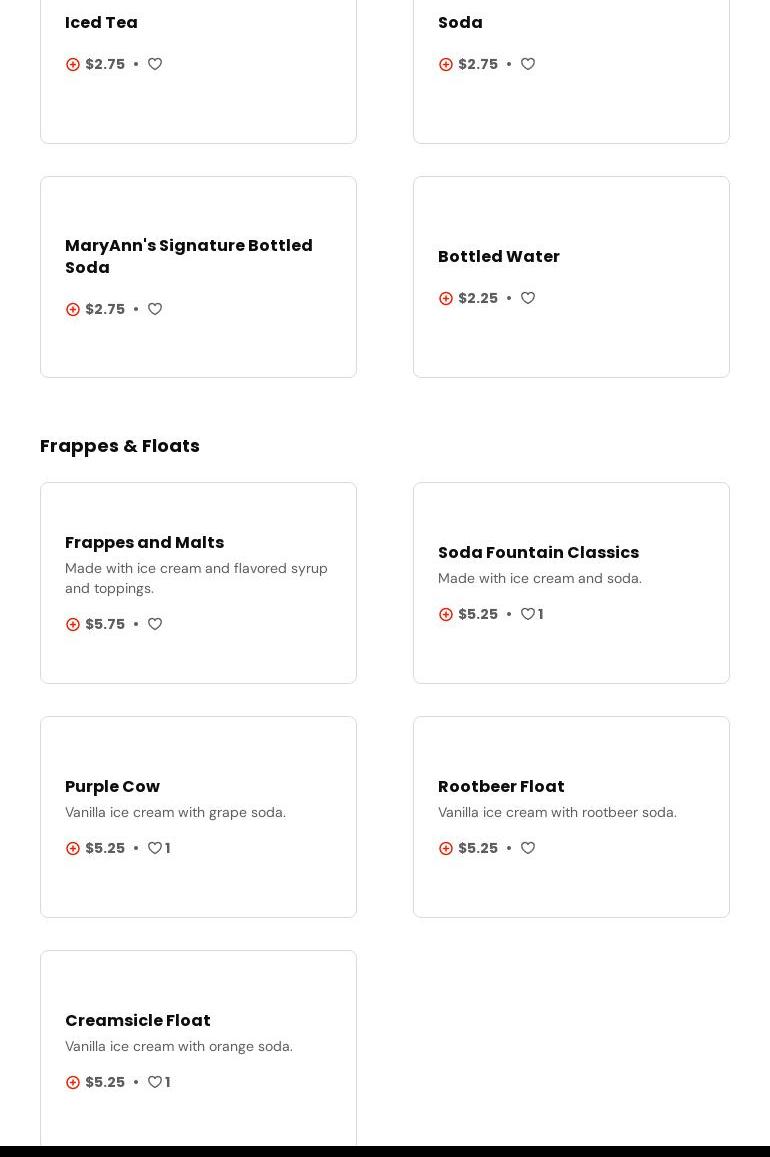
Task: Add Purple Cow with the plus icon
Action: (73, 848)
